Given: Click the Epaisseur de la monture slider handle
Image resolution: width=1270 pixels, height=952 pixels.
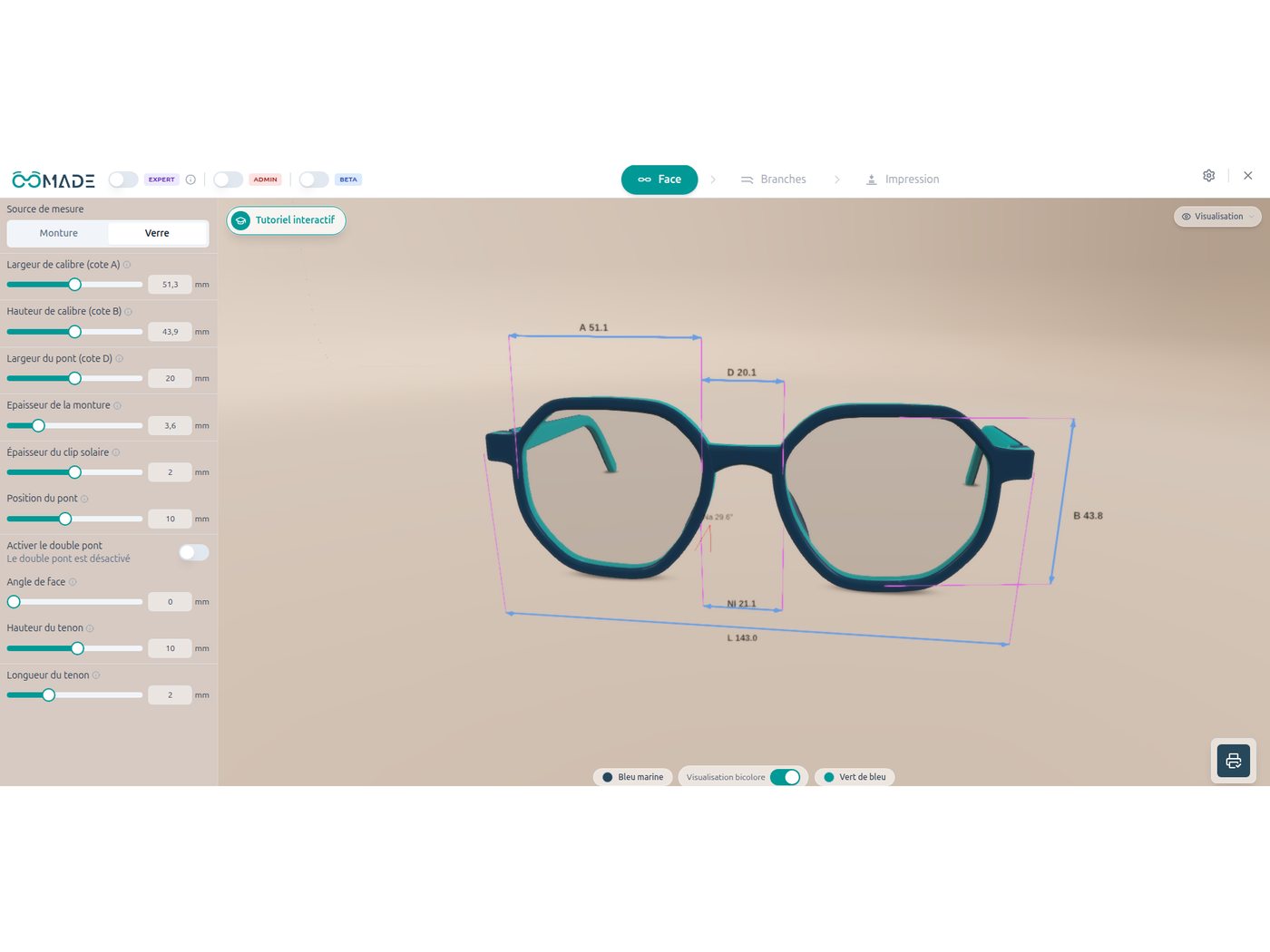Looking at the screenshot, I should (x=38, y=425).
